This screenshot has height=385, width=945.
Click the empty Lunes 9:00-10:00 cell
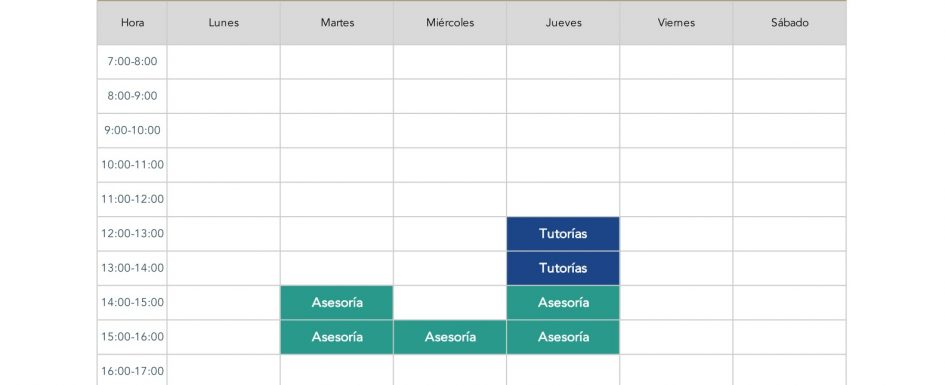point(224,131)
